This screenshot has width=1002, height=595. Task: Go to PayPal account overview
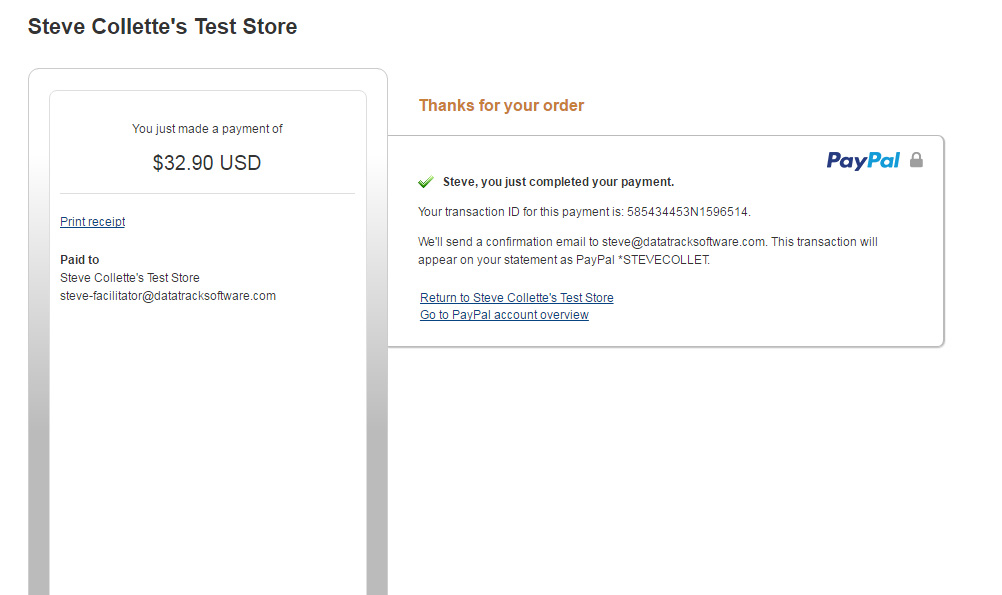point(504,315)
